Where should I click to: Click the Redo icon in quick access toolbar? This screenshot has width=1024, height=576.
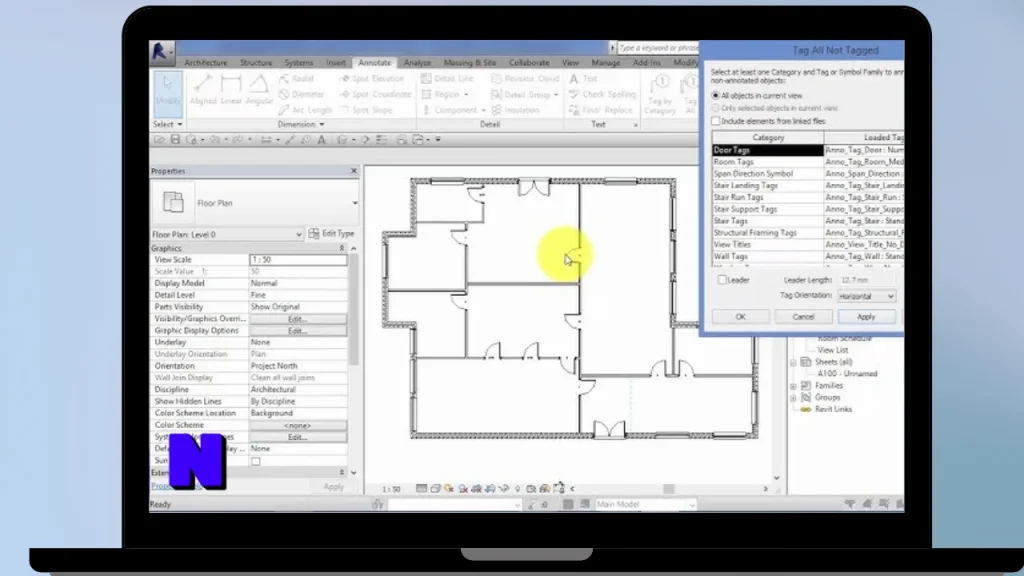click(x=237, y=140)
